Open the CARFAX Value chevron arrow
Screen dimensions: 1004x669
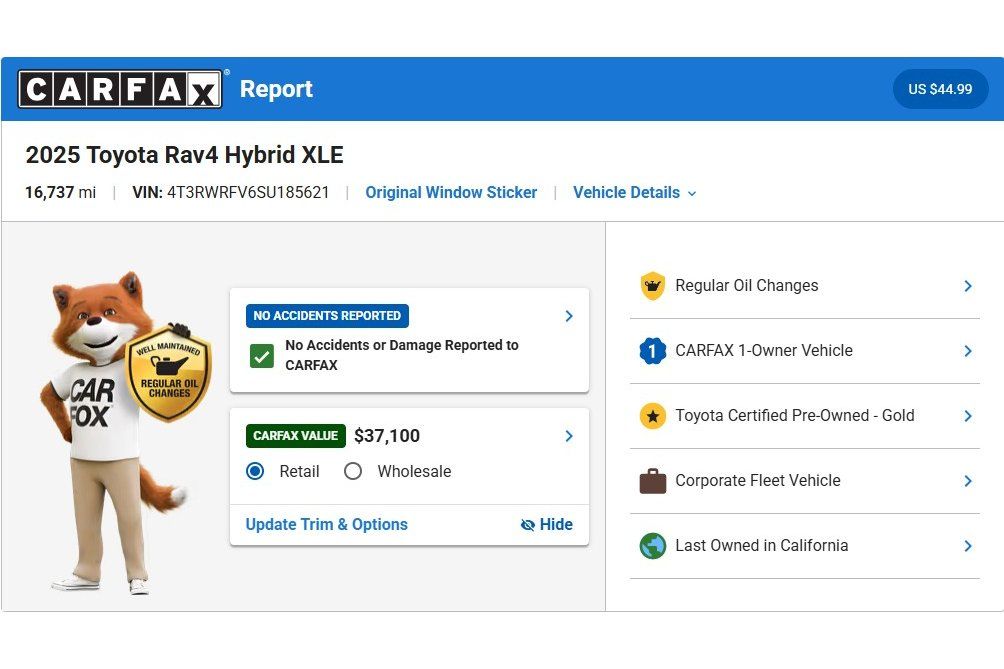click(569, 436)
